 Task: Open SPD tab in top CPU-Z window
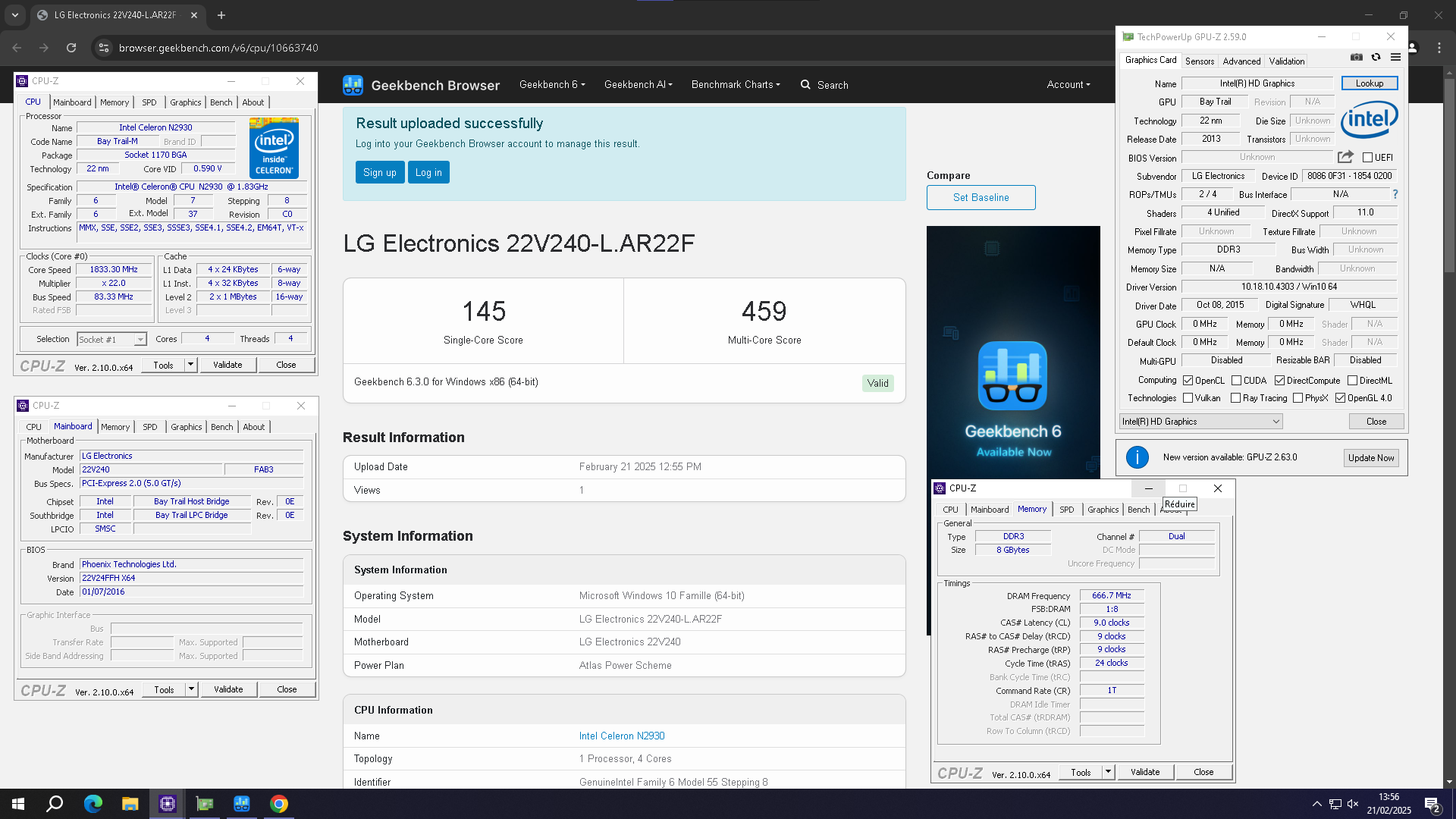pyautogui.click(x=149, y=102)
